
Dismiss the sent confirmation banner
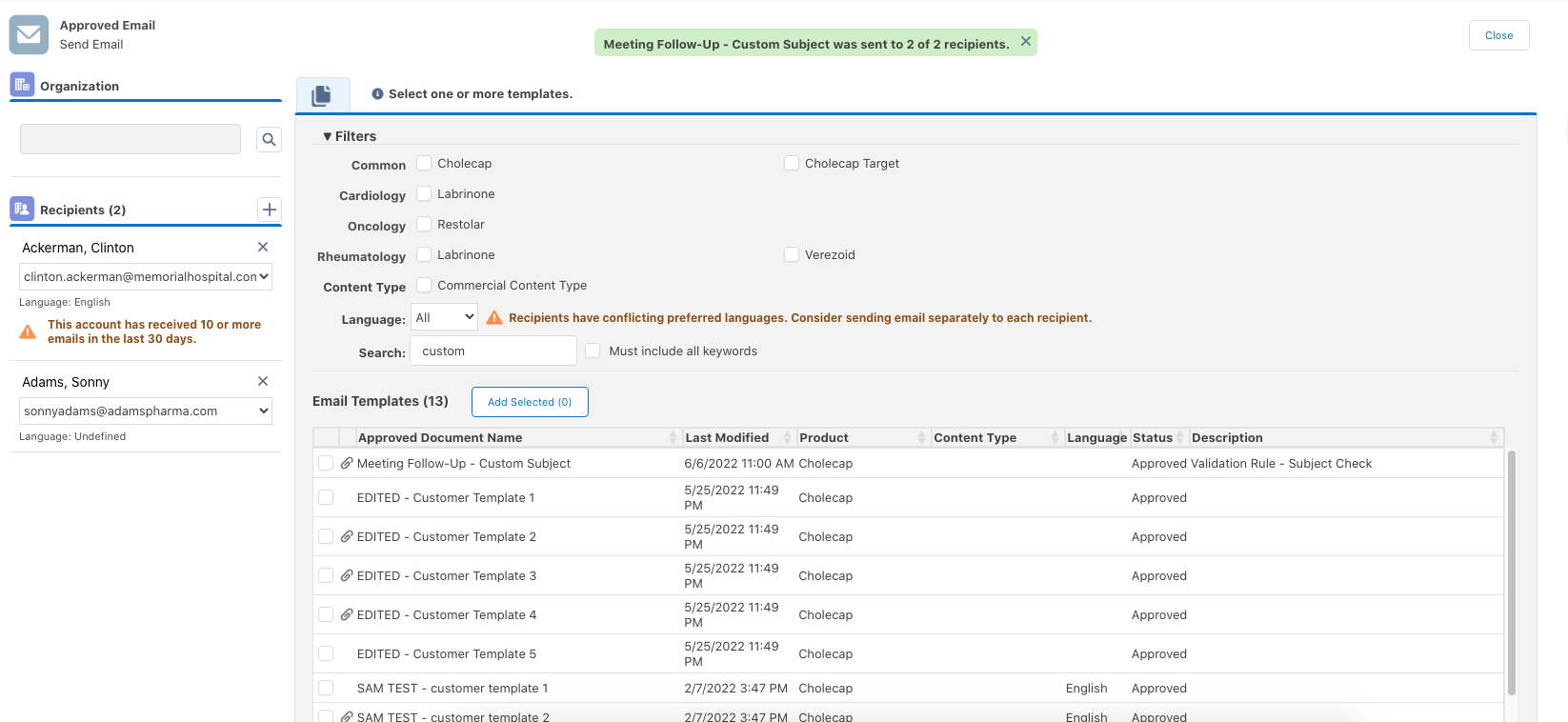coord(1026,41)
